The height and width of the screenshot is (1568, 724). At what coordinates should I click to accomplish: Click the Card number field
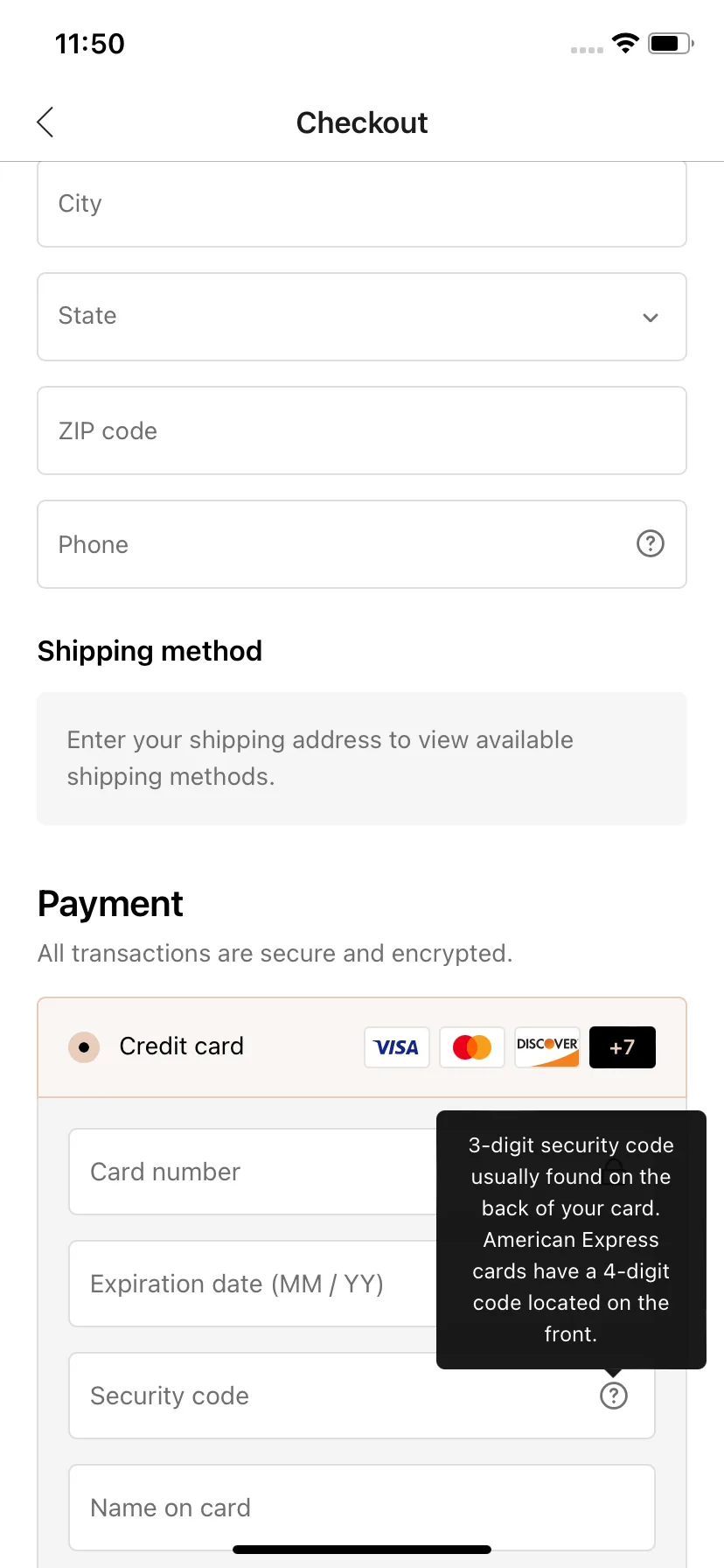253,1172
